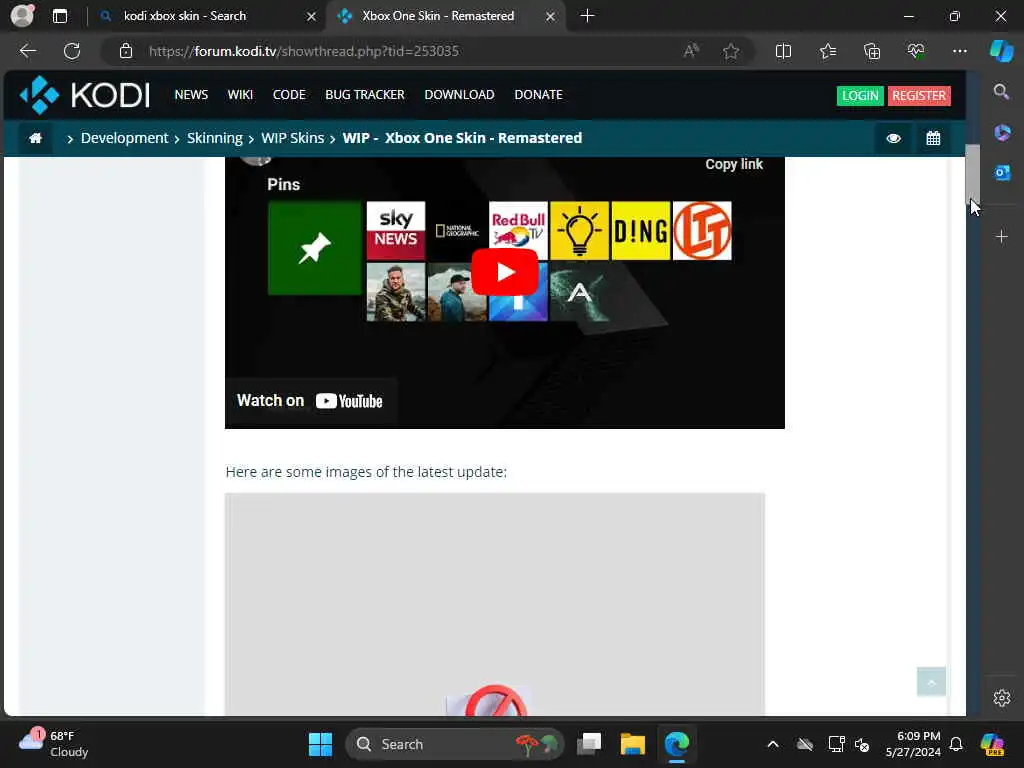Click the eye icon in breadcrumb bar
1024x768 pixels.
point(893,138)
